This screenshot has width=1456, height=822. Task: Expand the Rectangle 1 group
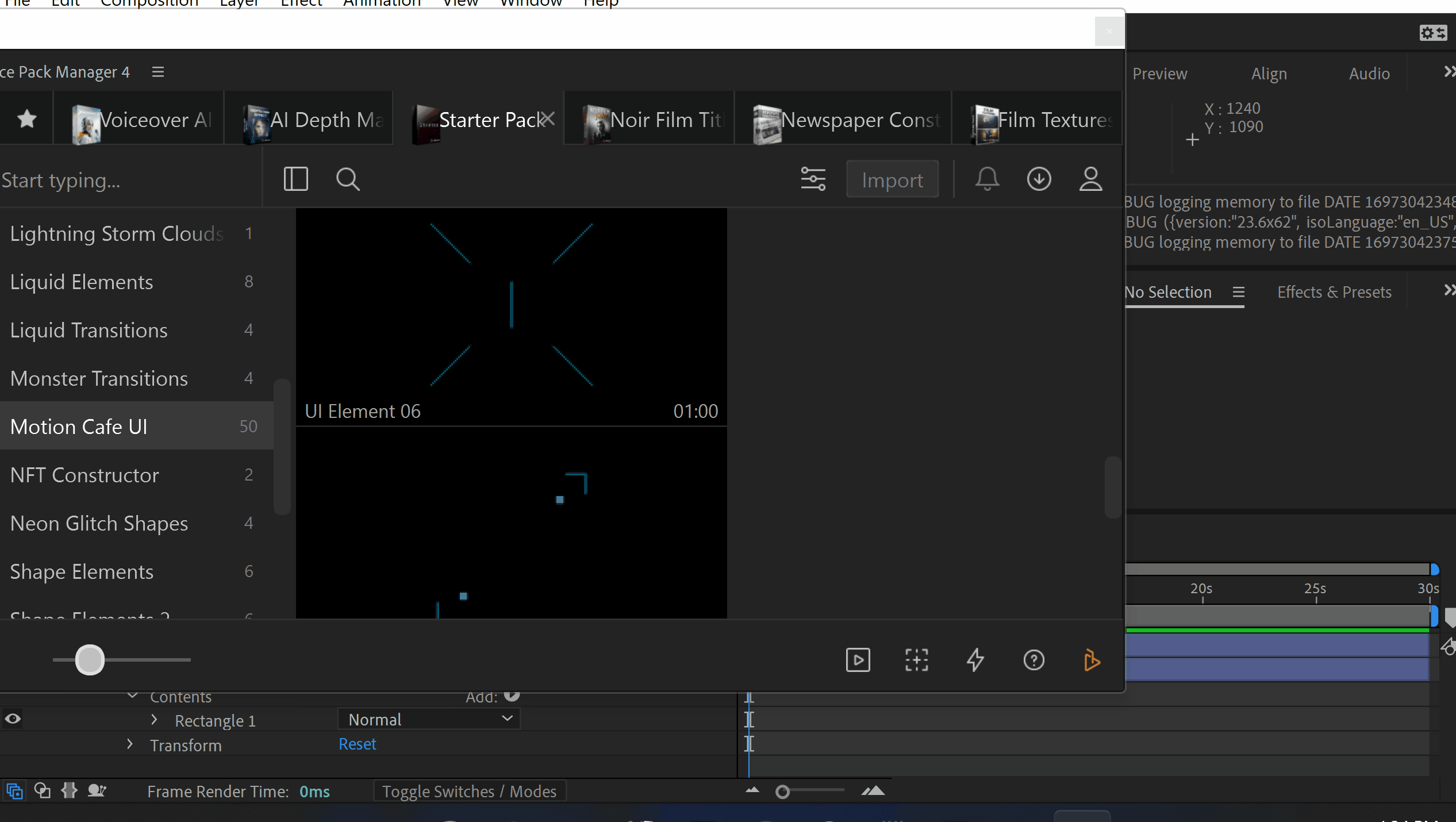click(x=154, y=720)
